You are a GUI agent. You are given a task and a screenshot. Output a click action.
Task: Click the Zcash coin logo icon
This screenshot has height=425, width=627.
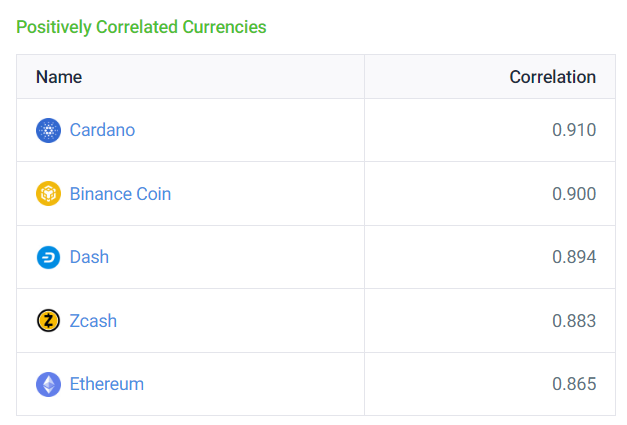(49, 321)
